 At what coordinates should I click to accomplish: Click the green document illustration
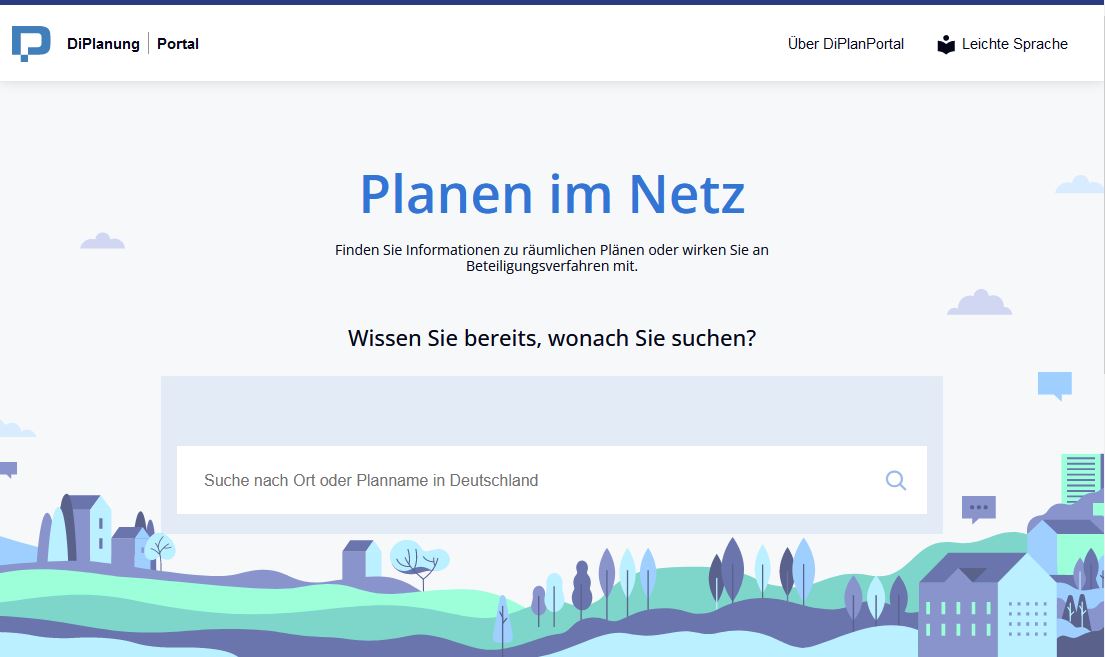tap(1081, 478)
